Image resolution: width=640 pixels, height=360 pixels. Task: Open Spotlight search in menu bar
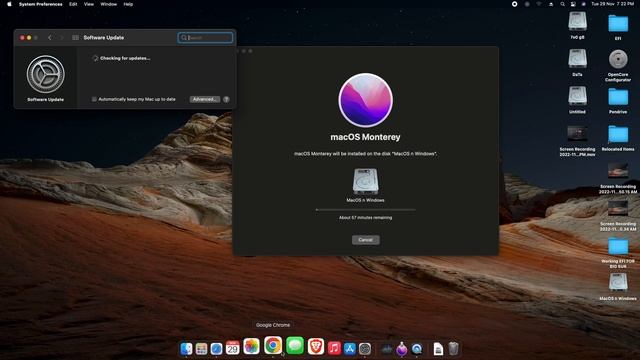(562, 4)
